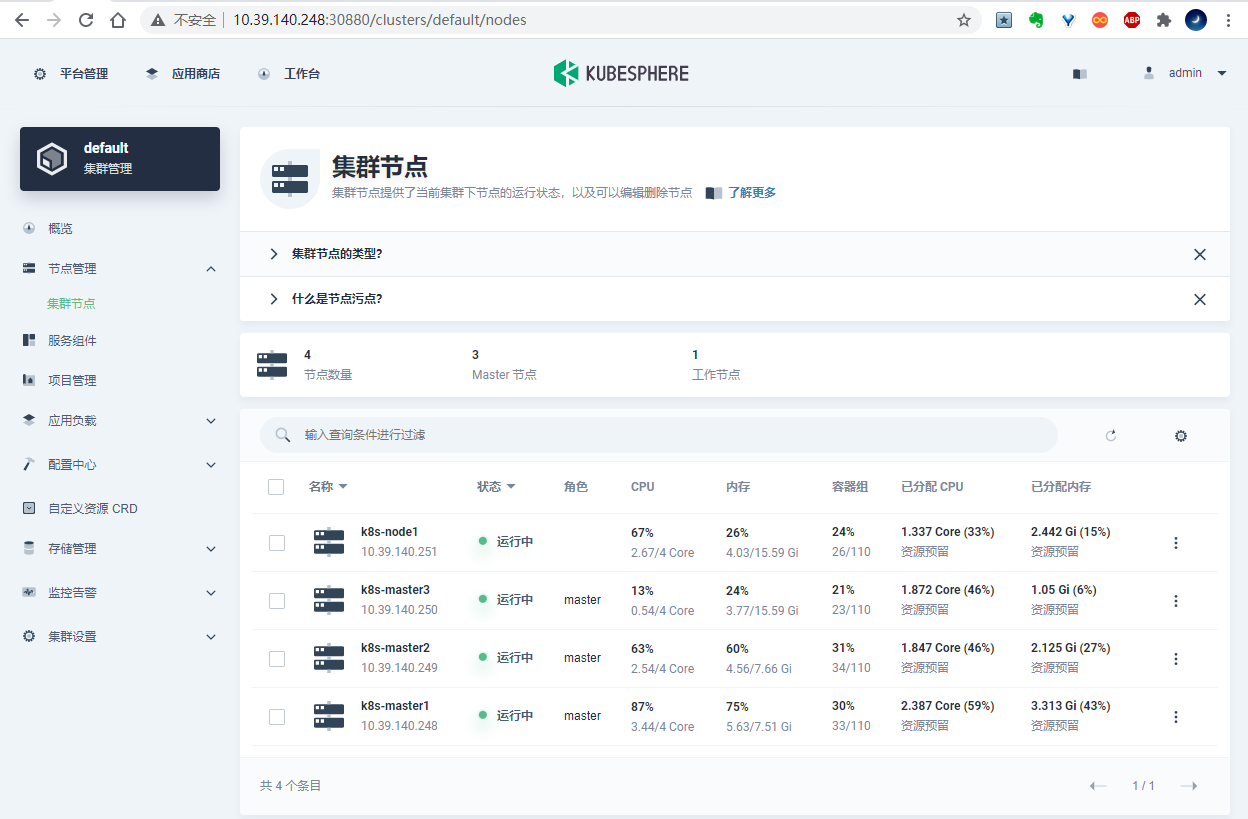Click the k8s-node1 server icon
This screenshot has height=819, width=1248.
click(329, 542)
